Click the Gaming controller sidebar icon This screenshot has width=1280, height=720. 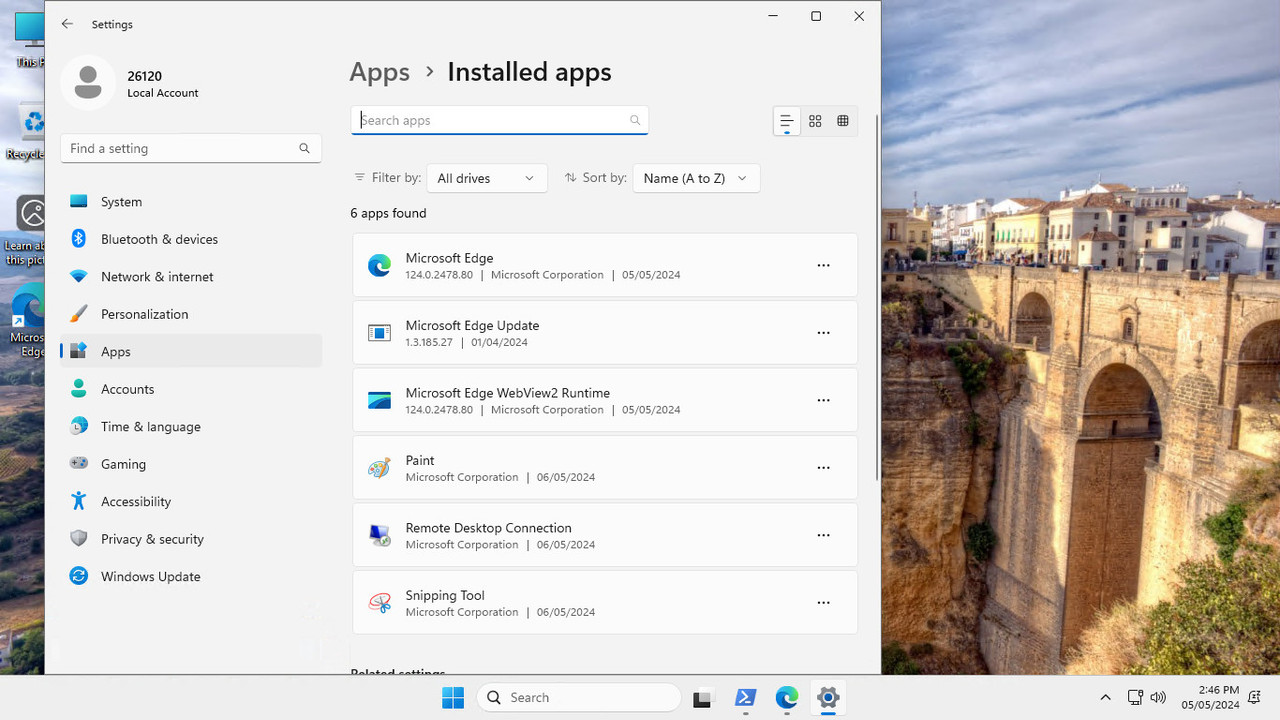(79, 464)
